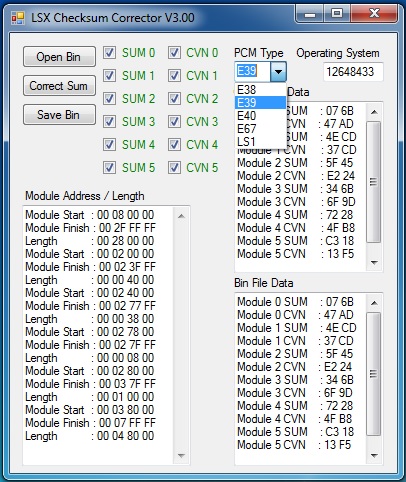Click 'Length : 00 00 38 00' row
The height and width of the screenshot is (482, 406).
tap(90, 319)
